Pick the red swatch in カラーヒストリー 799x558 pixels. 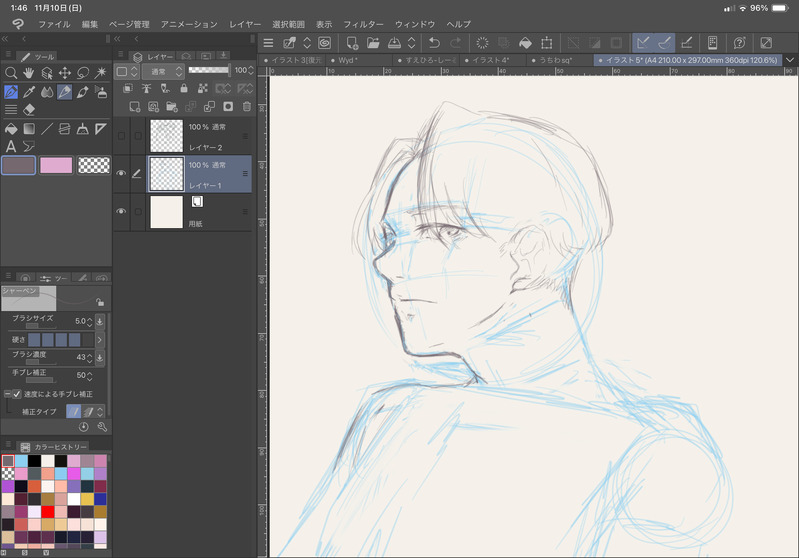[x=47, y=512]
